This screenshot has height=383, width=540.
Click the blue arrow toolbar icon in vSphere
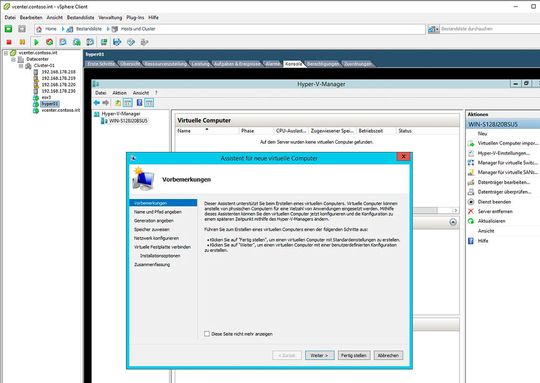pyautogui.click(x=117, y=42)
